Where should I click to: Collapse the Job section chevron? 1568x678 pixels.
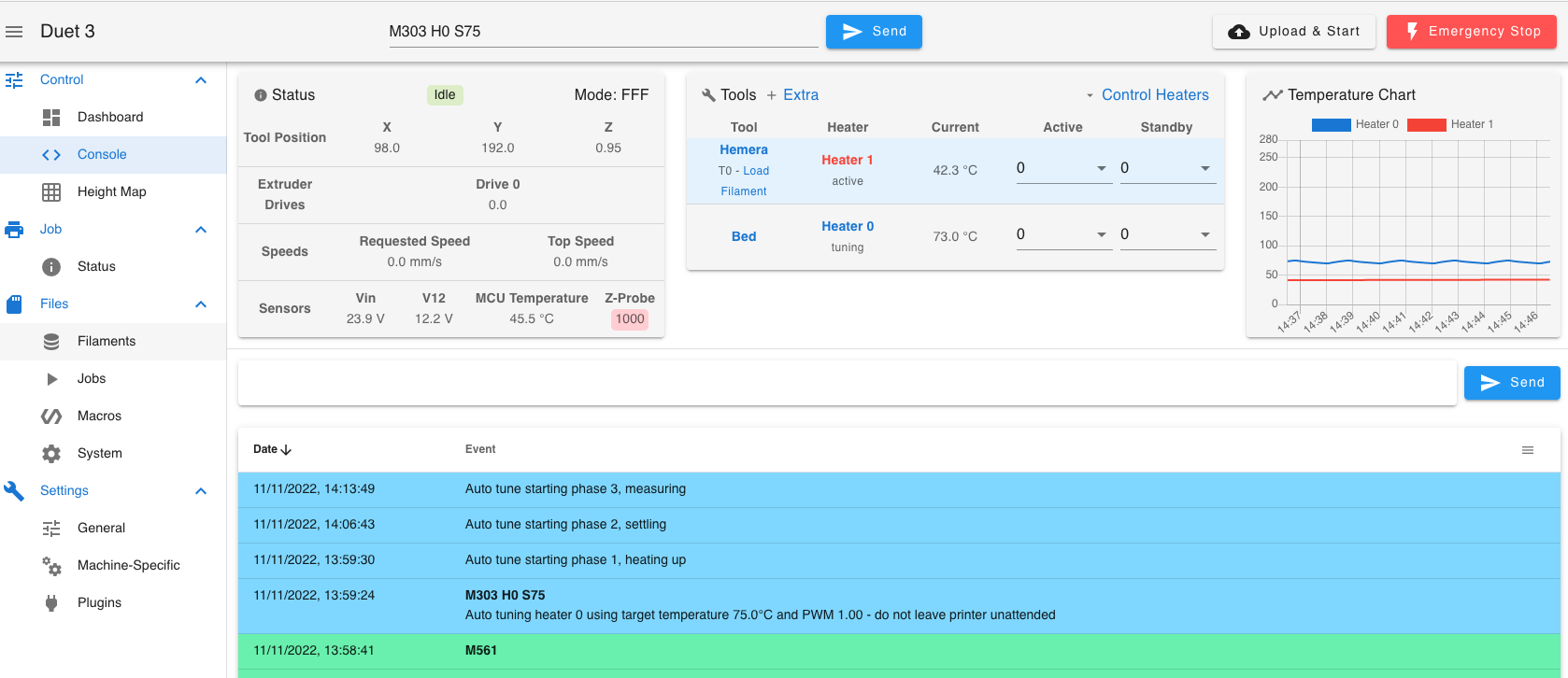tap(201, 230)
